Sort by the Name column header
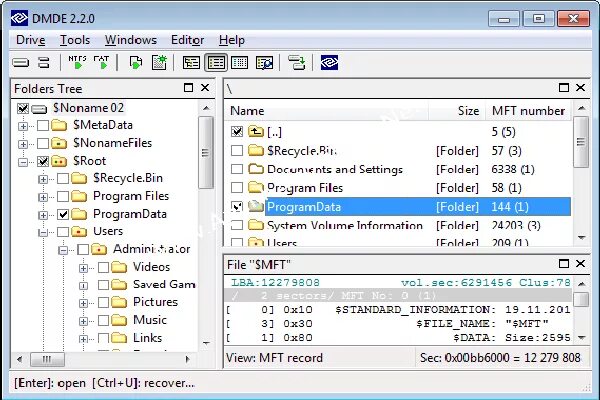This screenshot has width=600, height=400. [x=326, y=111]
